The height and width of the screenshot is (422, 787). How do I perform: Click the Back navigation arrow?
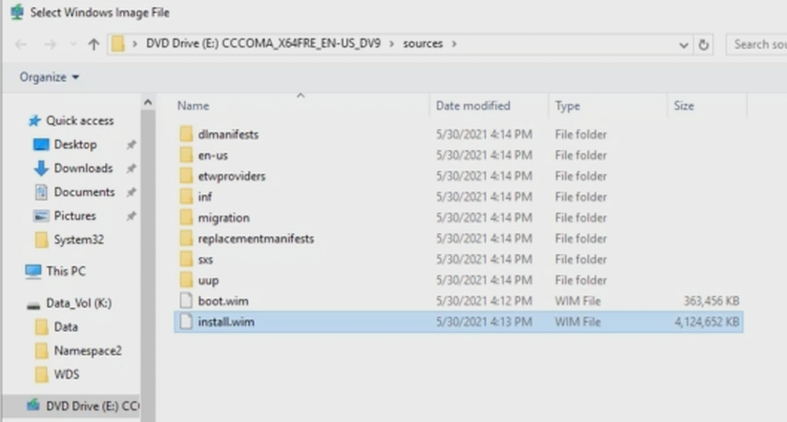point(22,45)
